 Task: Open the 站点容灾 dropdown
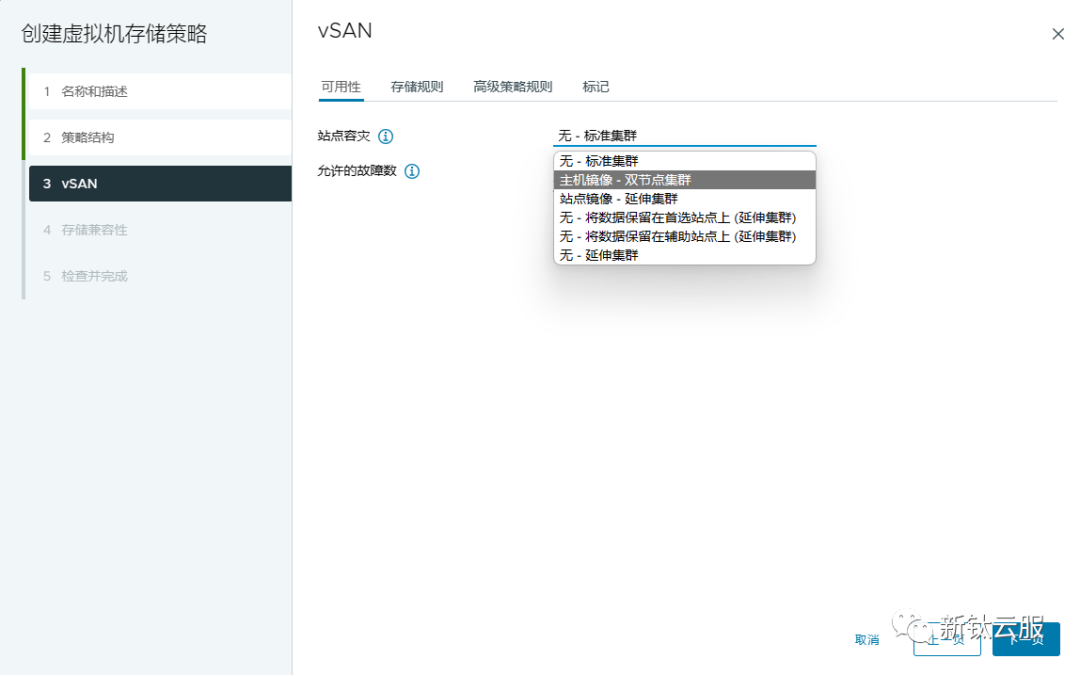tap(684, 134)
